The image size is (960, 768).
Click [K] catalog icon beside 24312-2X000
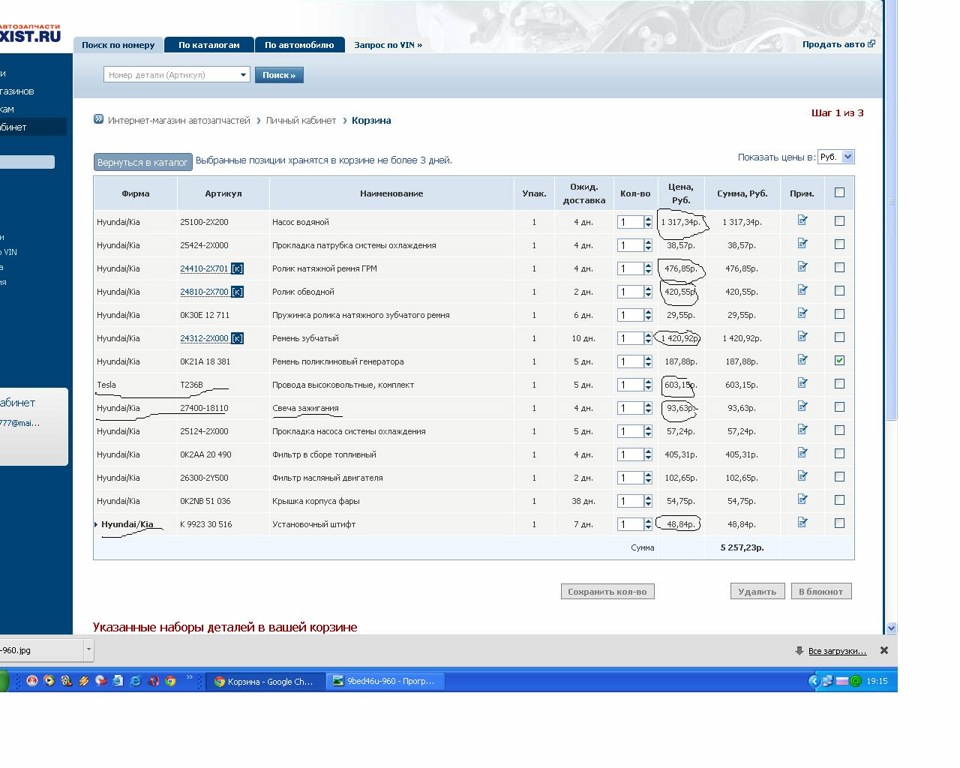237,339
